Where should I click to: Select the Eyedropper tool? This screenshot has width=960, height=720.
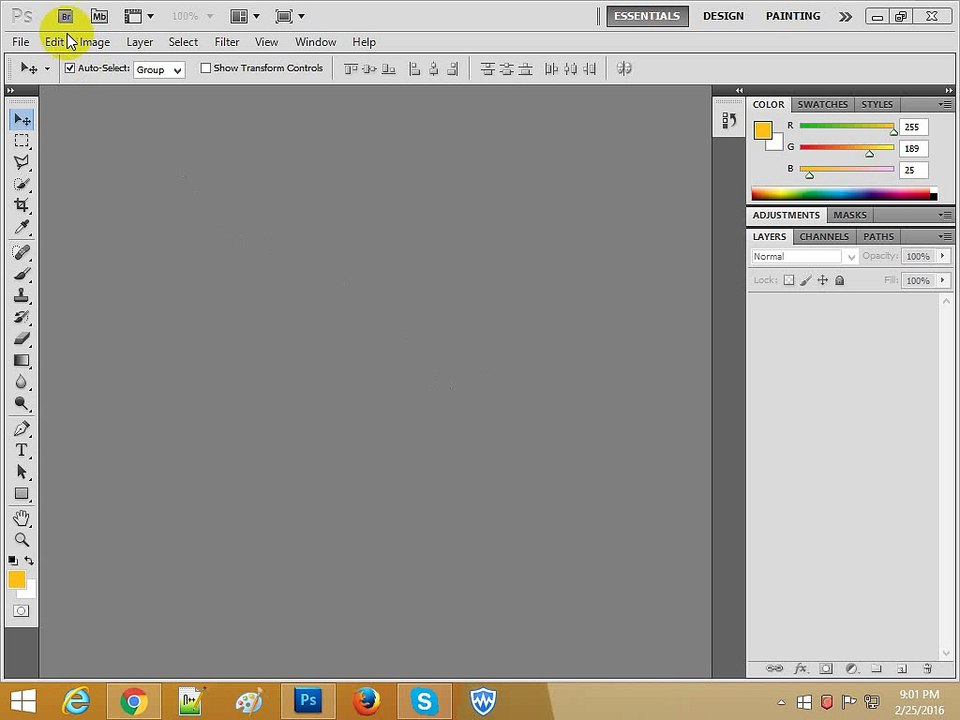pyautogui.click(x=21, y=227)
